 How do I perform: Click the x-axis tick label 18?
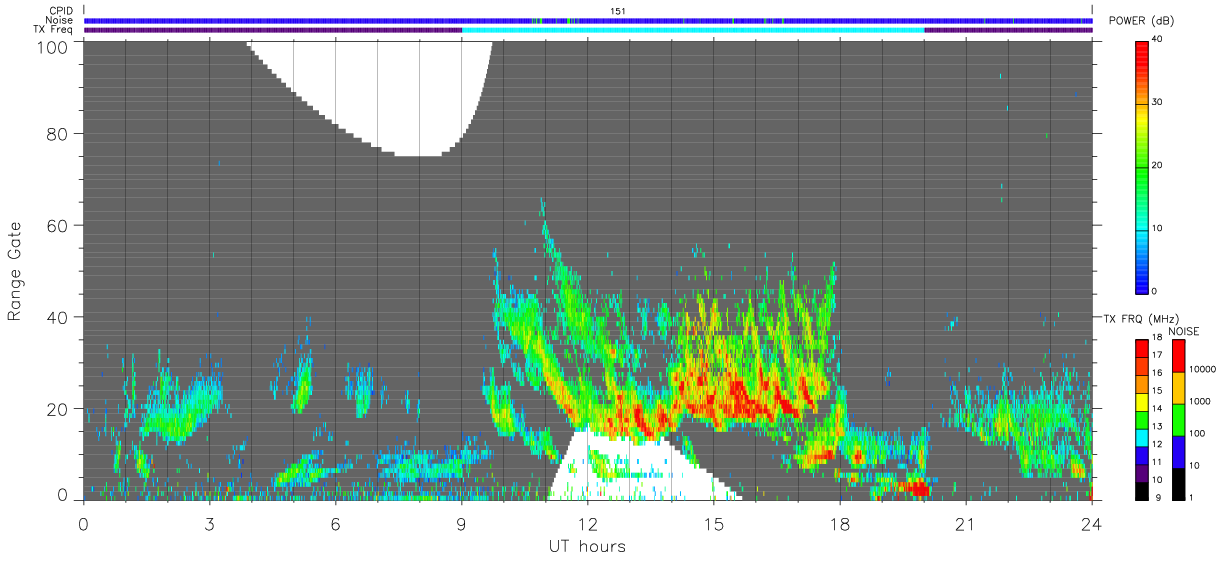click(840, 524)
